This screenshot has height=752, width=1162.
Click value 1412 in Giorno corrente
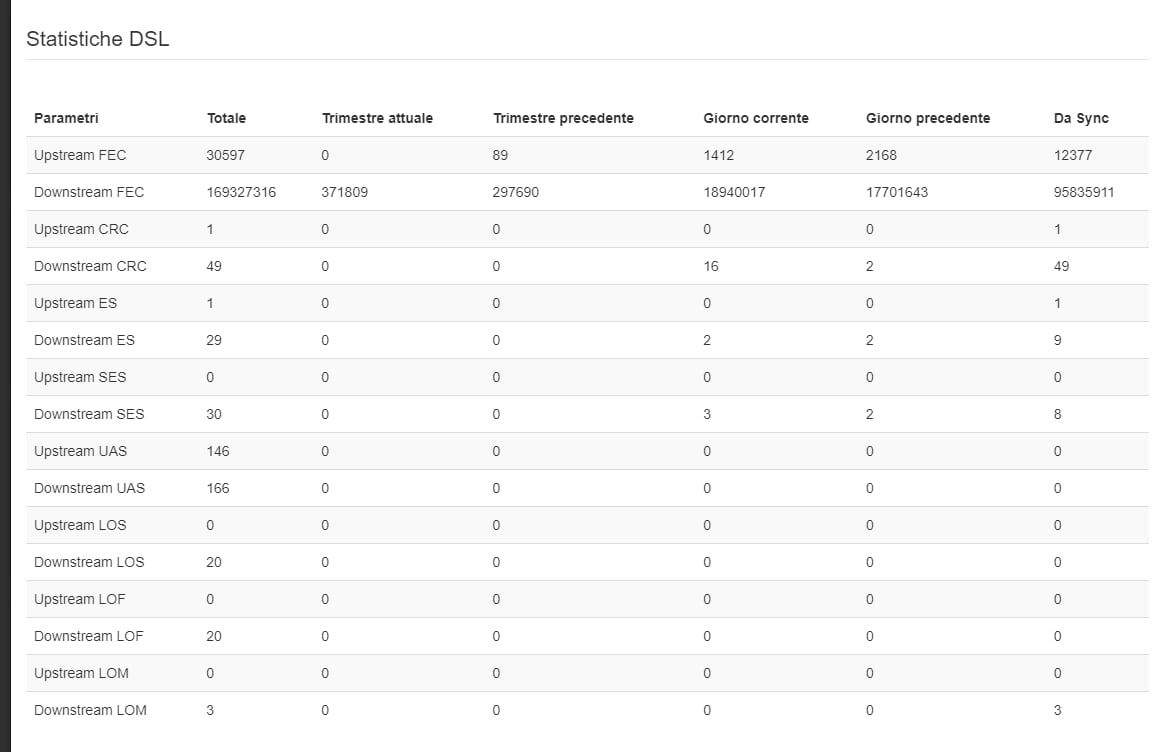(719, 155)
